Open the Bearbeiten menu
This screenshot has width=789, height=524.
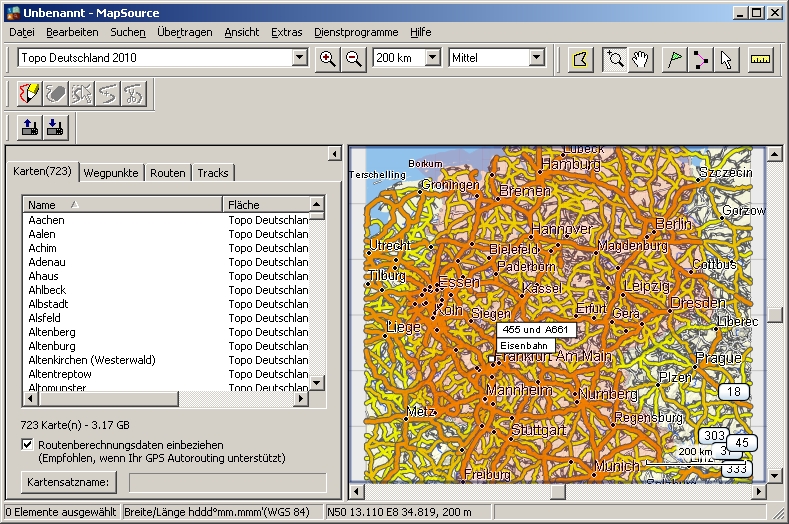click(72, 32)
